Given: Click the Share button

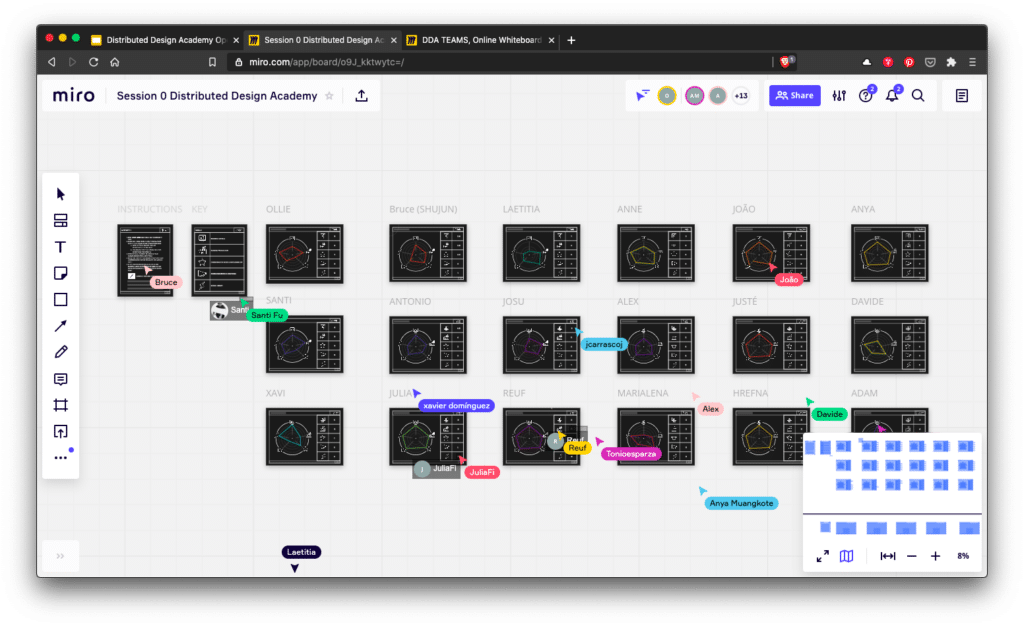Looking at the screenshot, I should tap(794, 96).
